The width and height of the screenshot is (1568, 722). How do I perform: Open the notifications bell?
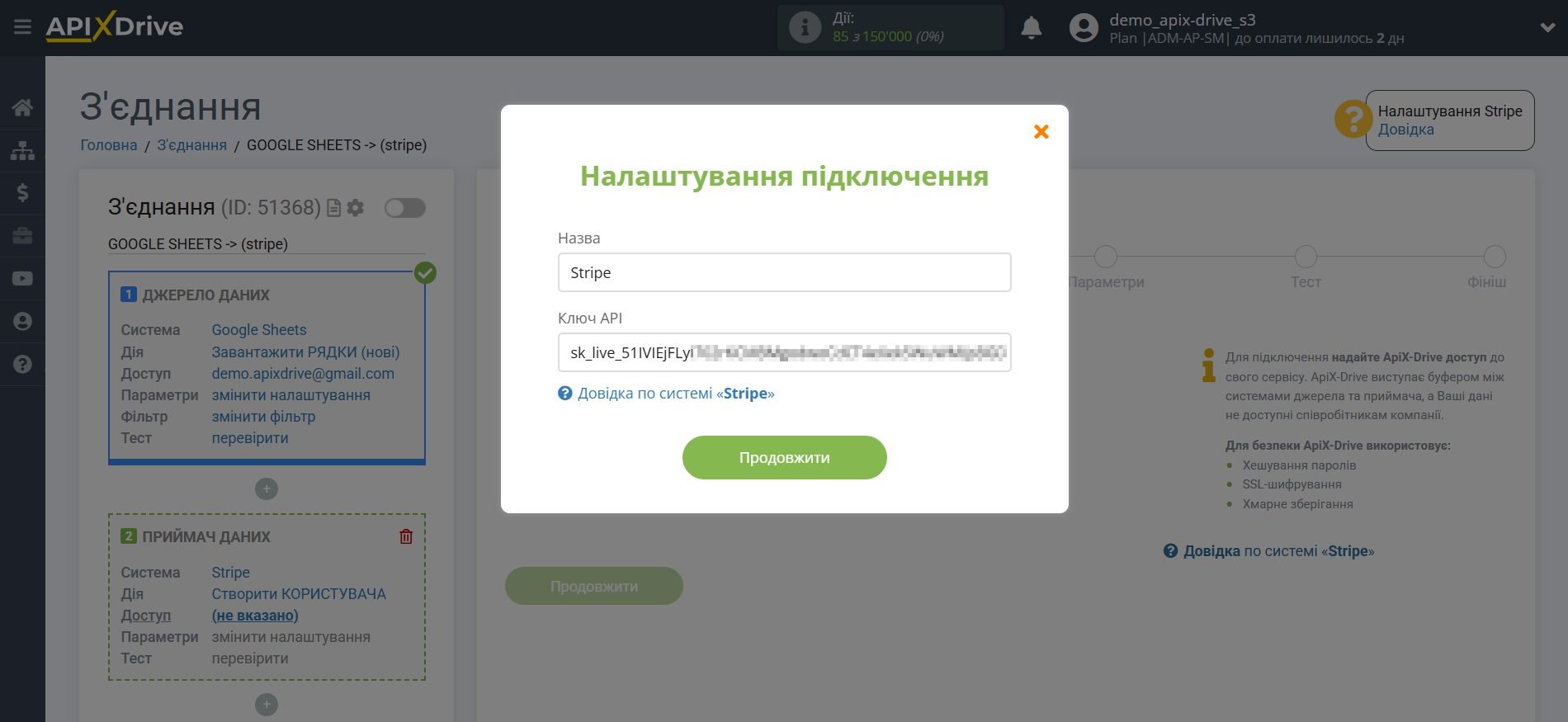coord(1031,28)
